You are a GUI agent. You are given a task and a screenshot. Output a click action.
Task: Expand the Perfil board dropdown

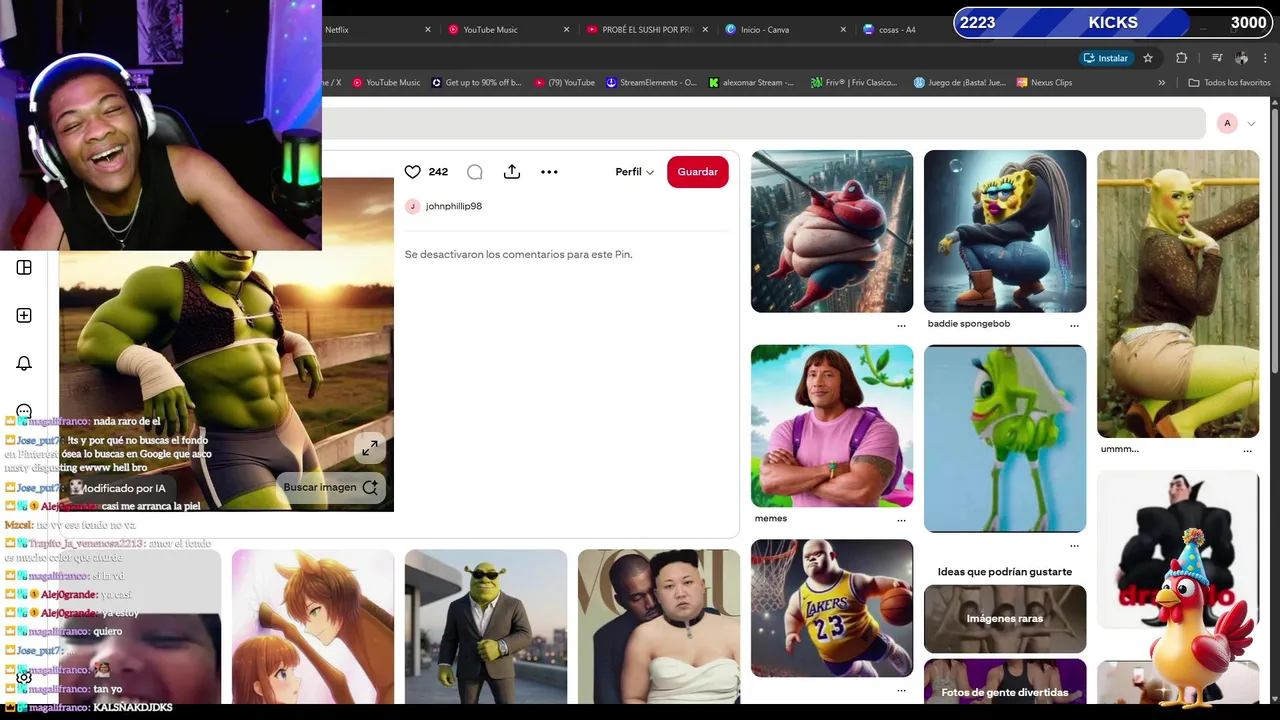click(x=634, y=172)
